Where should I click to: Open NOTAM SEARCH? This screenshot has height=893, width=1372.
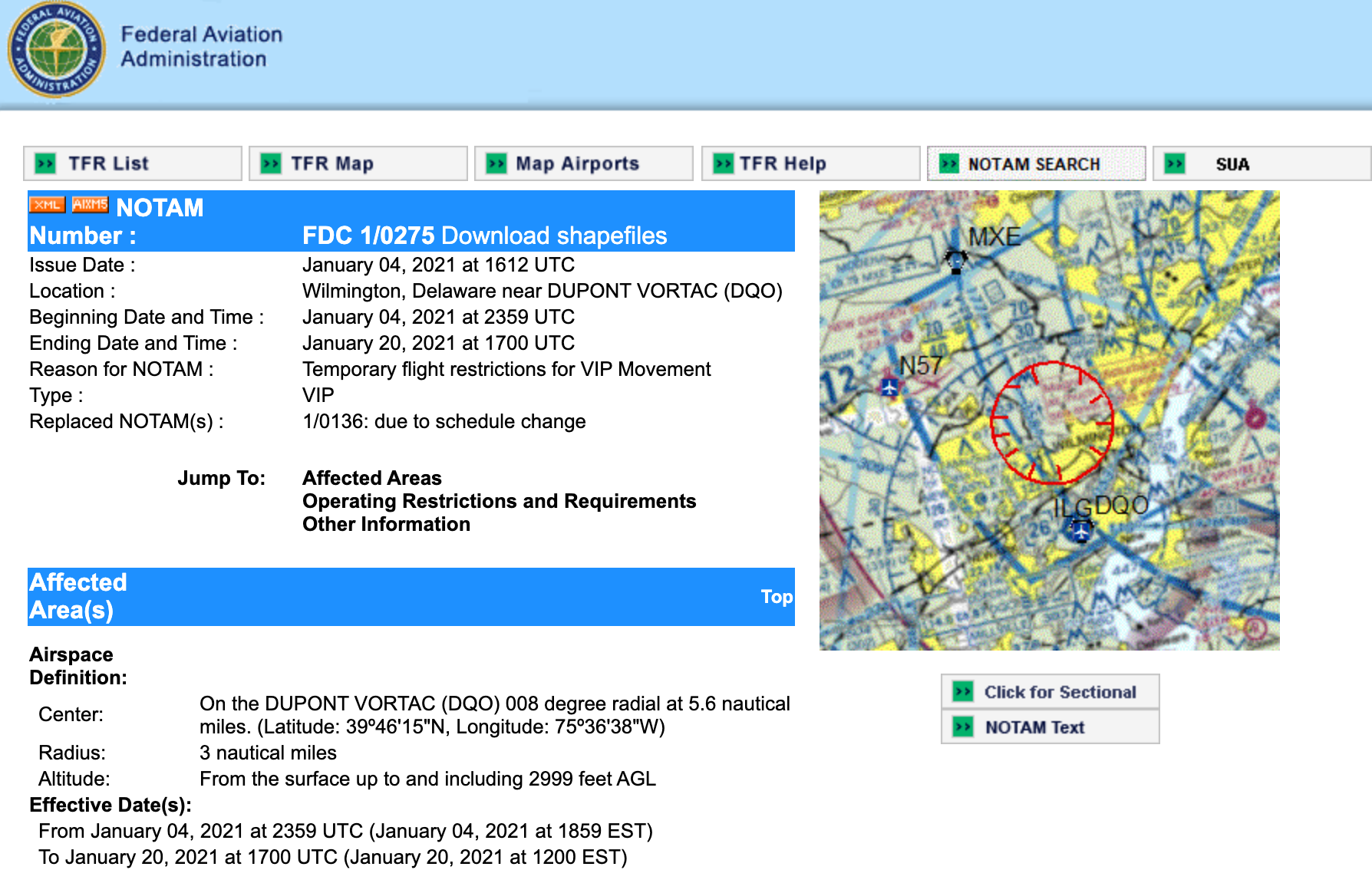coord(1037,163)
